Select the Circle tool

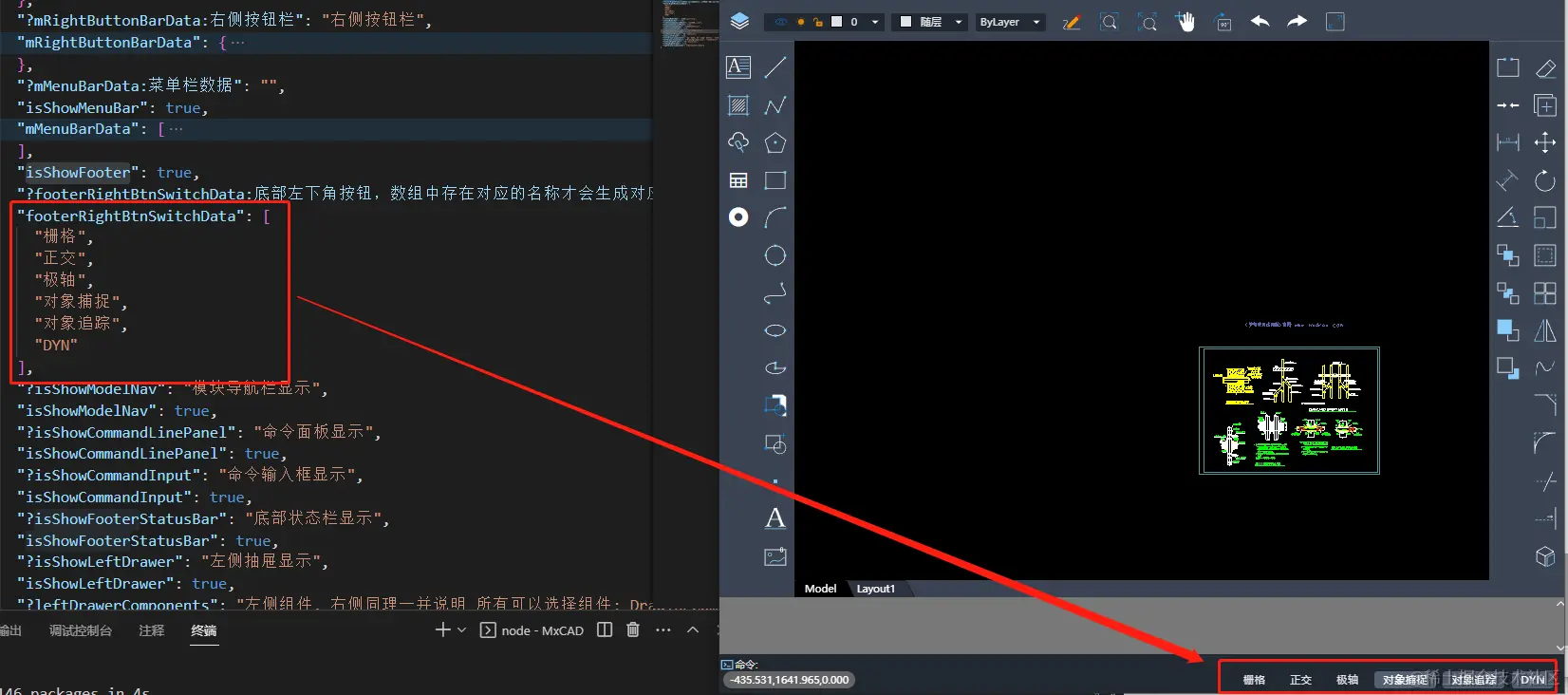(775, 255)
